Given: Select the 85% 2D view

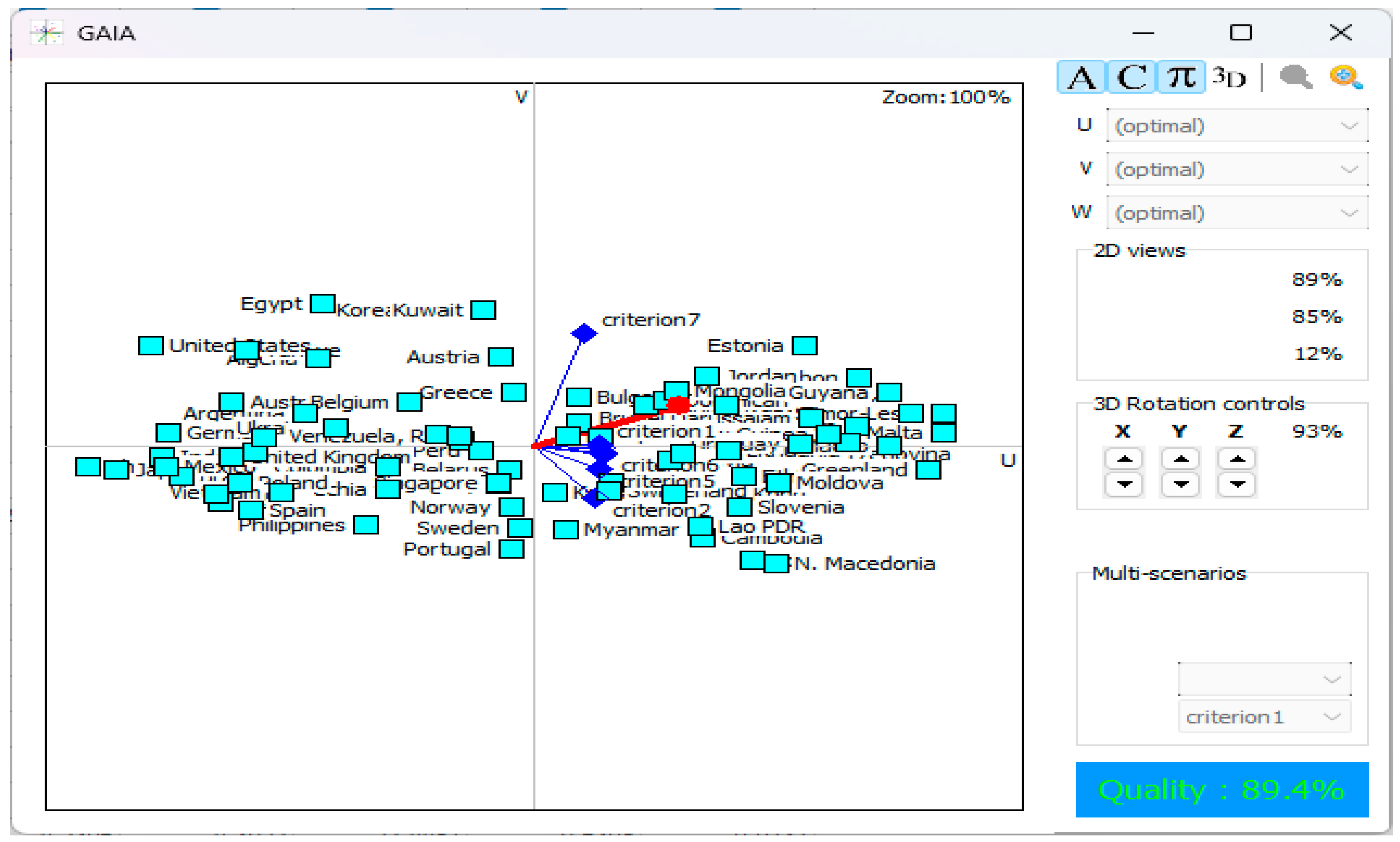Looking at the screenshot, I should pos(1317,316).
